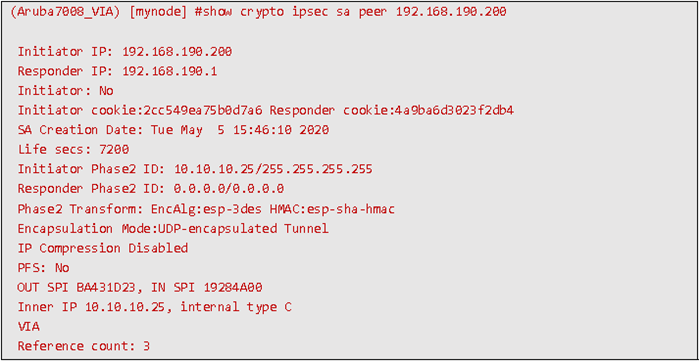Click the Initiator cookie 2cc549ea75b0d7a6 value
The height and width of the screenshot is (363, 700).
coord(203,110)
